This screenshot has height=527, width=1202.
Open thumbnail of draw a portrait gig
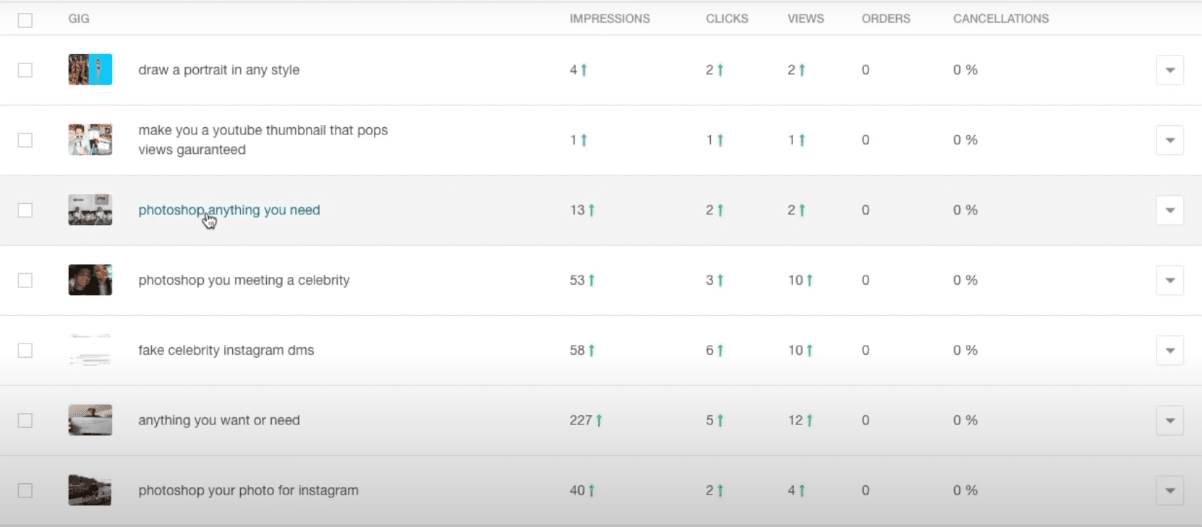90,70
